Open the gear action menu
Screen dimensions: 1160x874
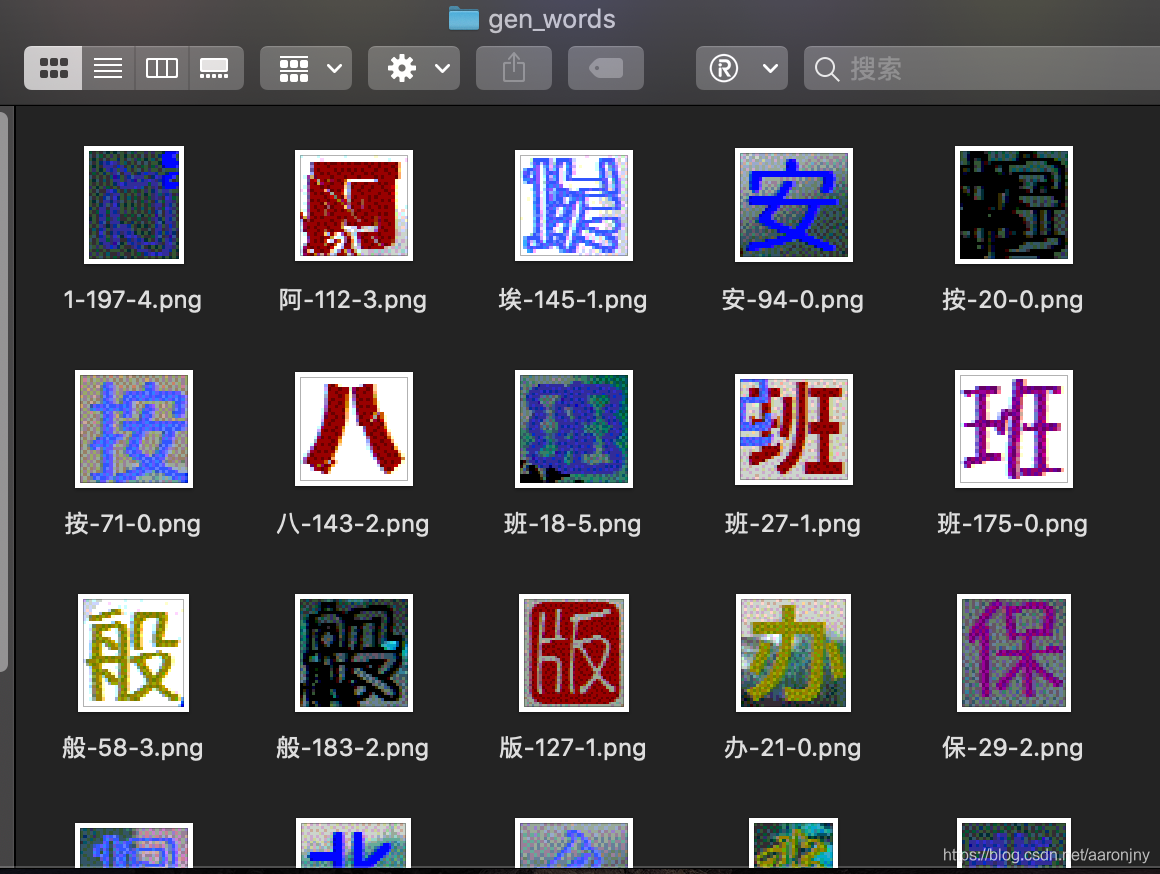(414, 68)
